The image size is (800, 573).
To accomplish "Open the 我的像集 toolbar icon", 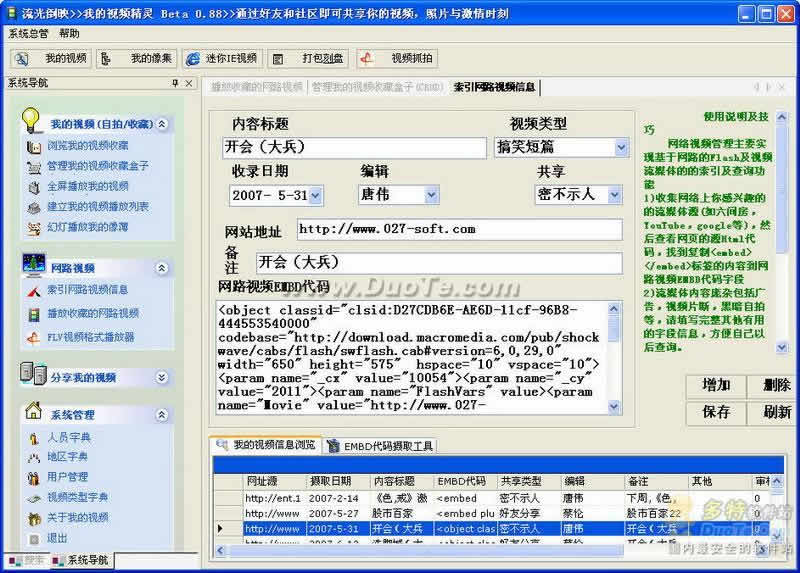I will coord(106,59).
